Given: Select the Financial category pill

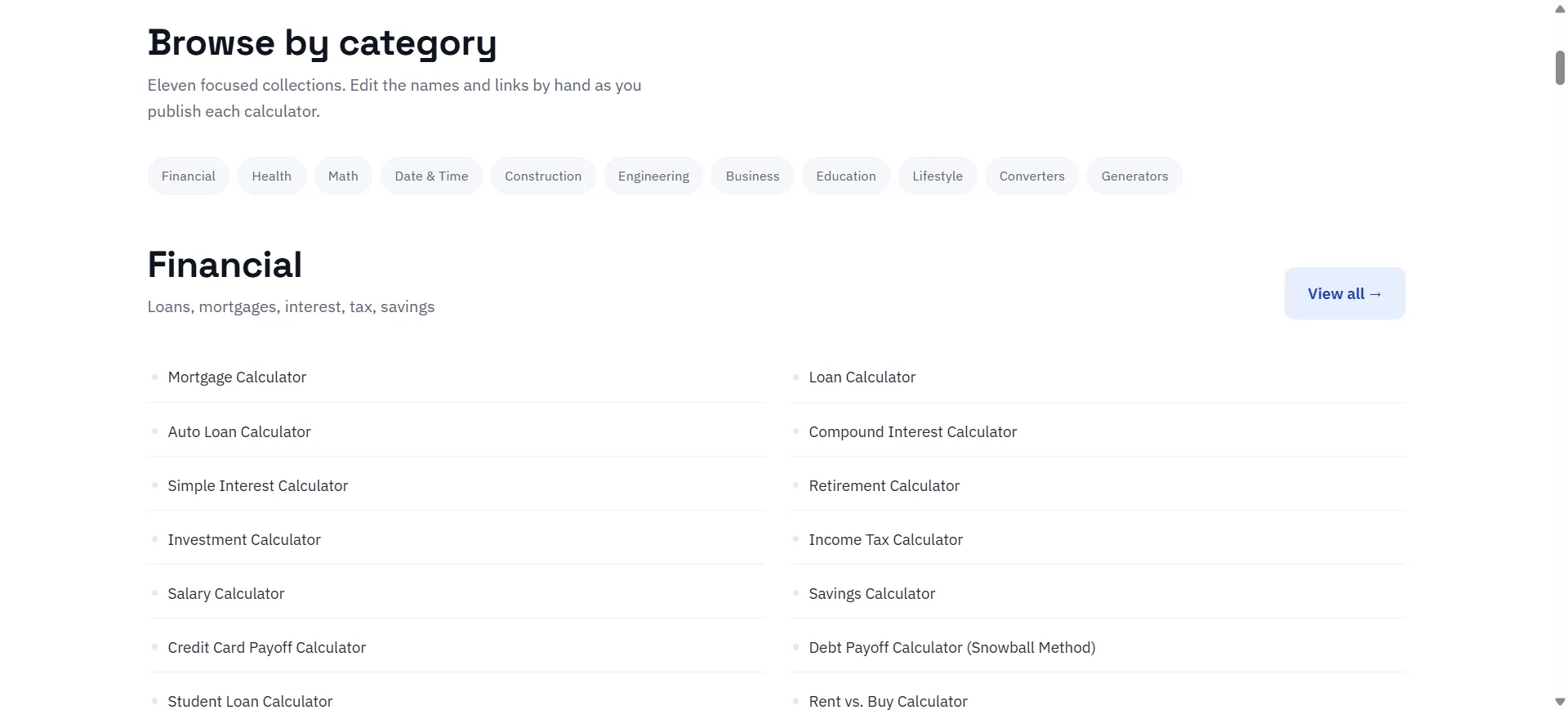Looking at the screenshot, I should click(188, 176).
